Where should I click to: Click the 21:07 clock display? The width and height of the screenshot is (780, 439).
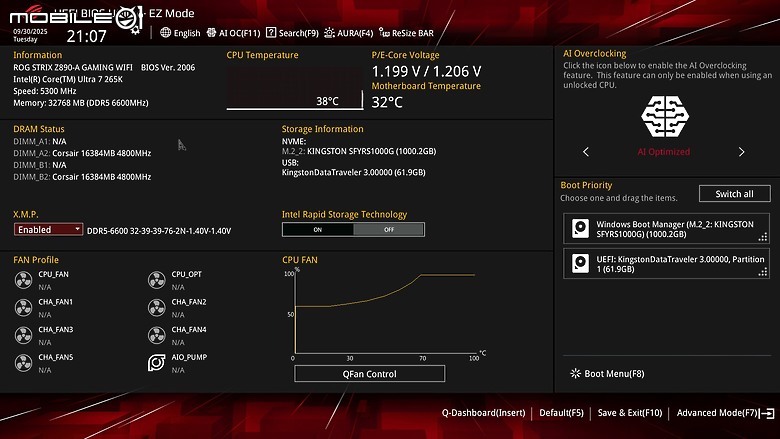coord(87,36)
